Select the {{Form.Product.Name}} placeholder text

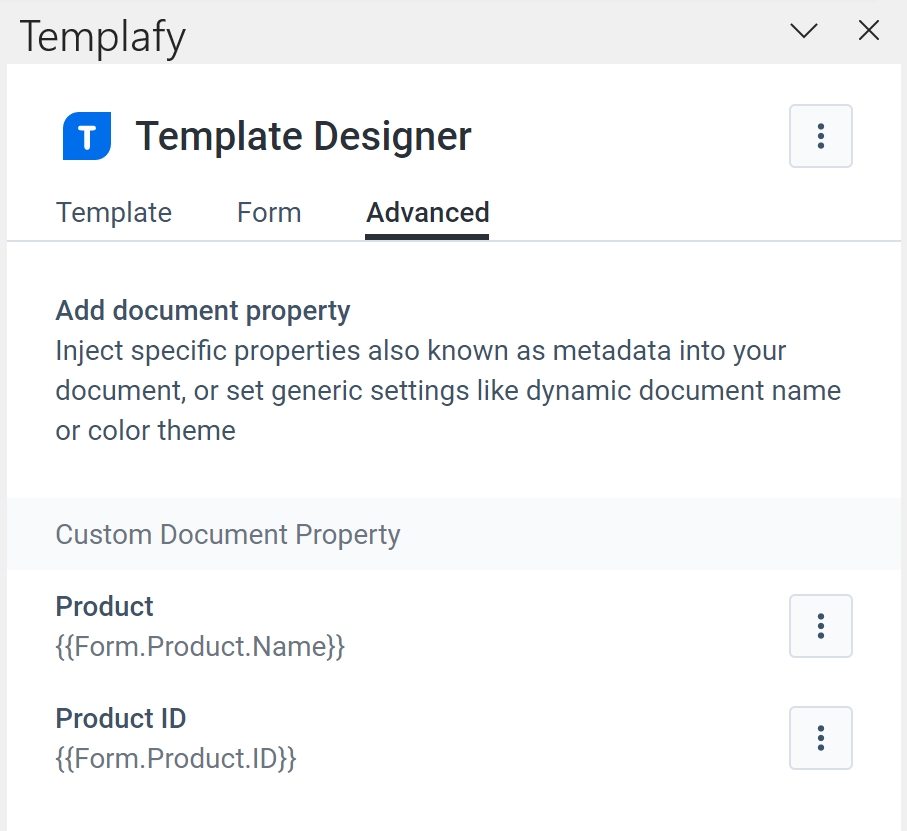(199, 647)
